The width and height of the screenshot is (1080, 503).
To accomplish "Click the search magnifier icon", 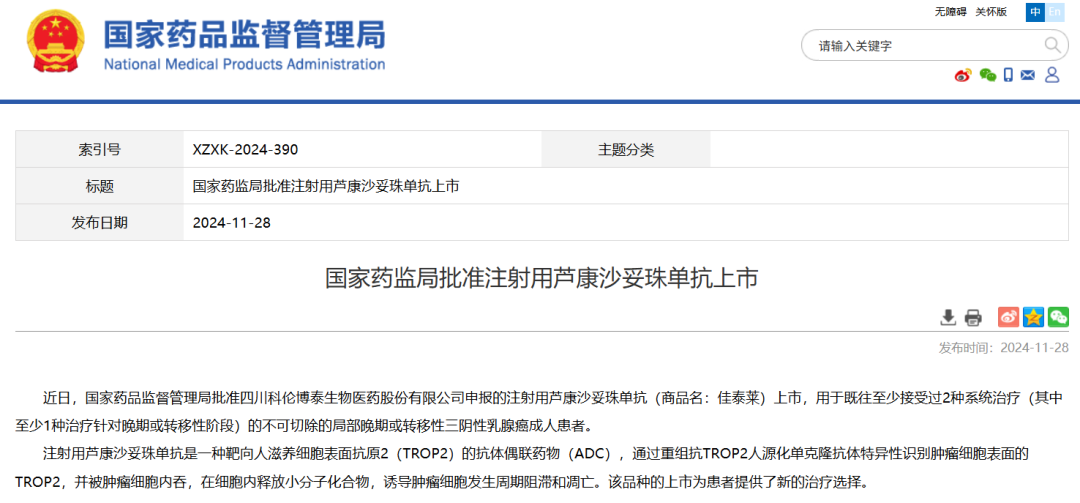I will pos(1053,45).
